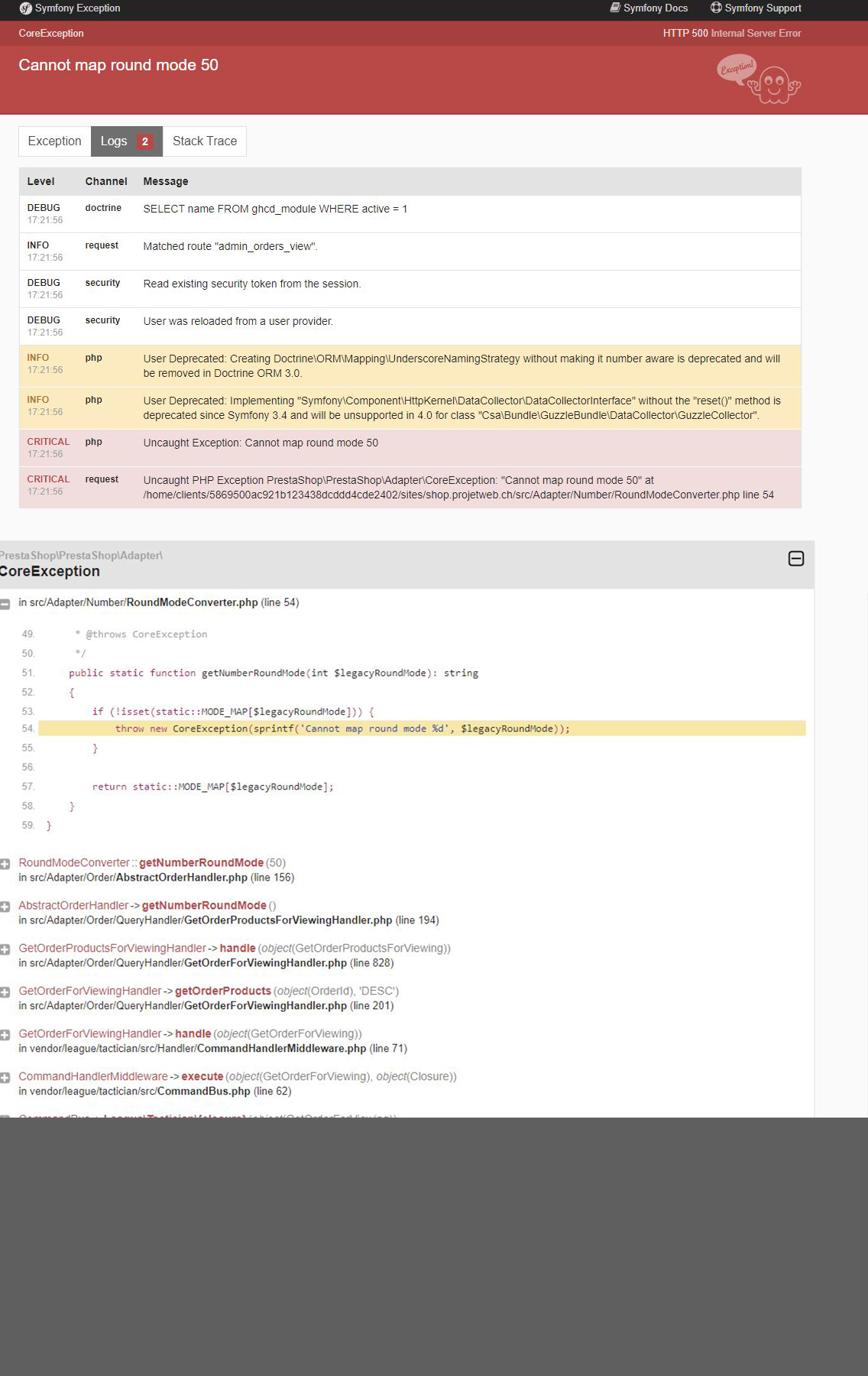Click the Exception ghost illustration
This screenshot has width=868, height=1376.
(x=759, y=79)
